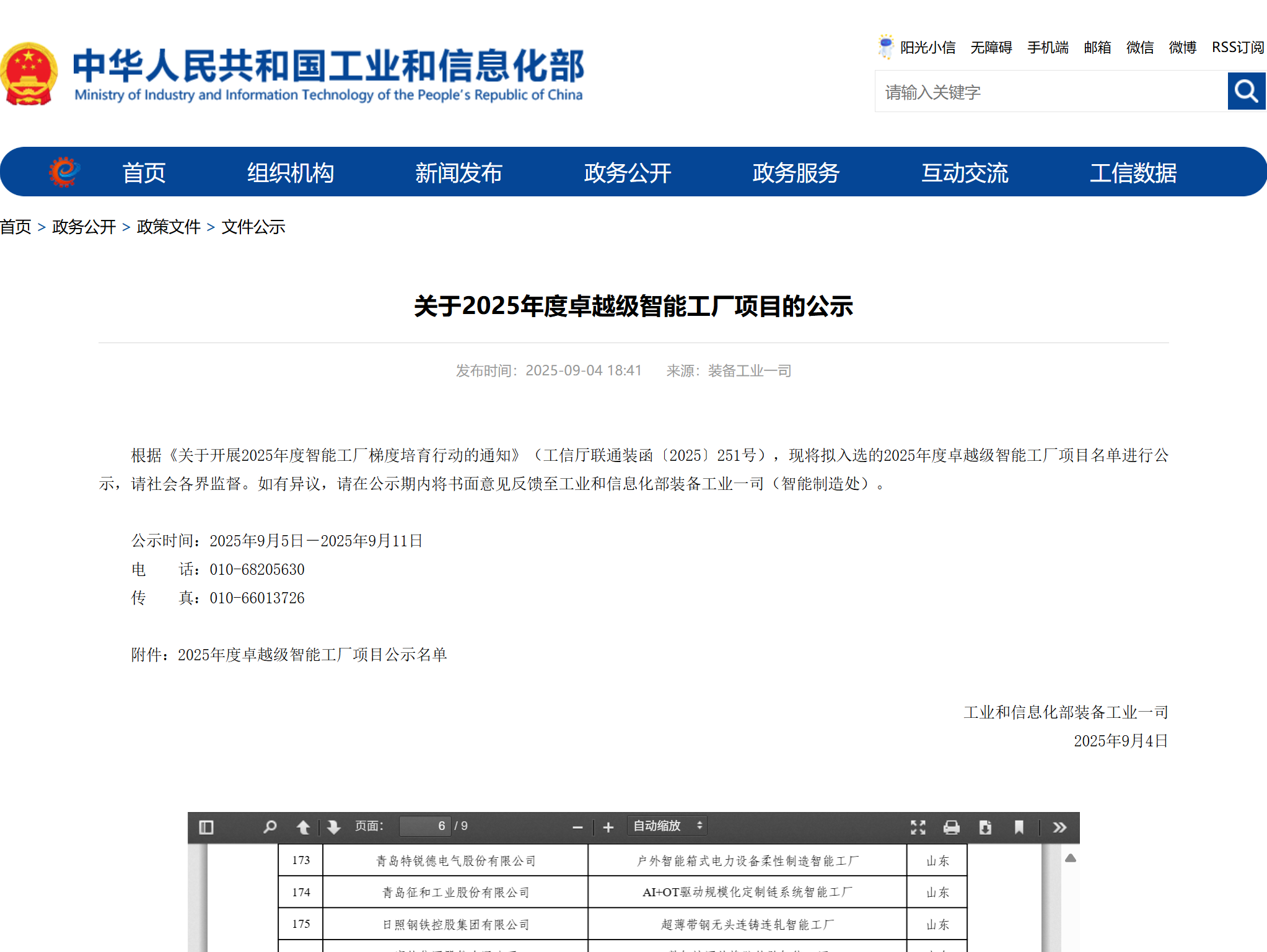Zoom in using the plus control

[608, 826]
